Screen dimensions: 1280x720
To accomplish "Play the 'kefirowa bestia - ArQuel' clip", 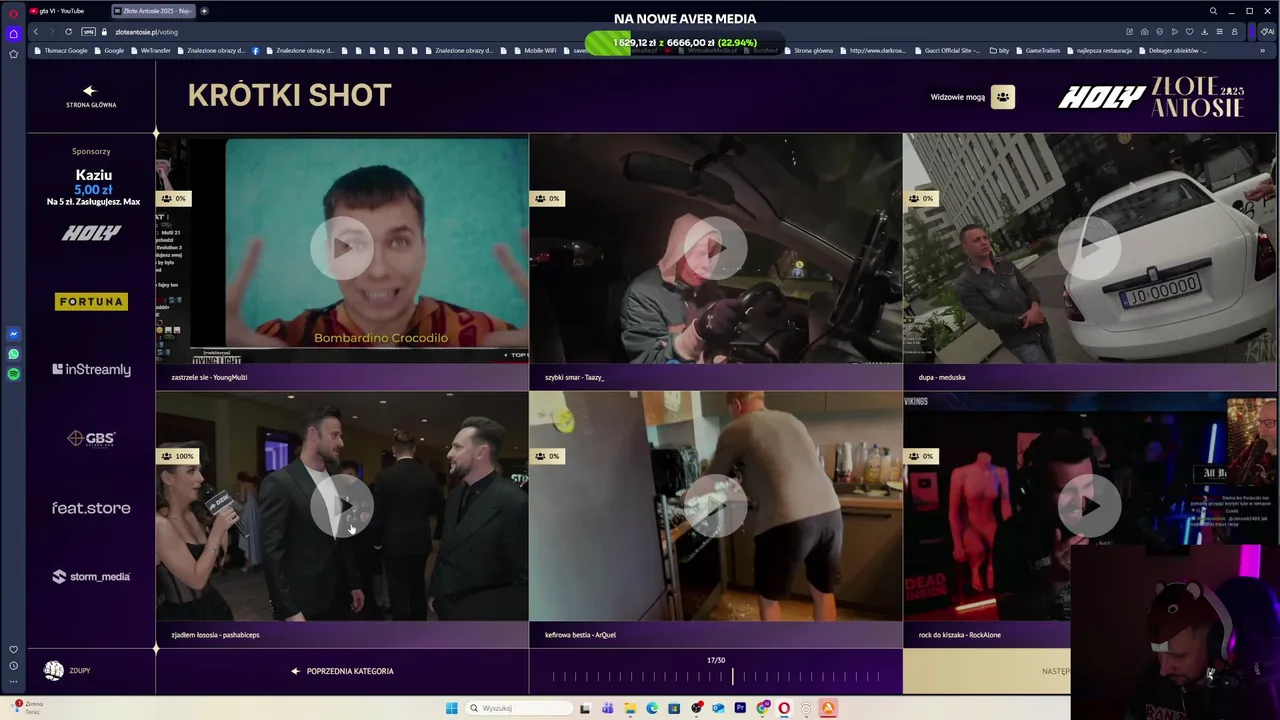I will (715, 505).
